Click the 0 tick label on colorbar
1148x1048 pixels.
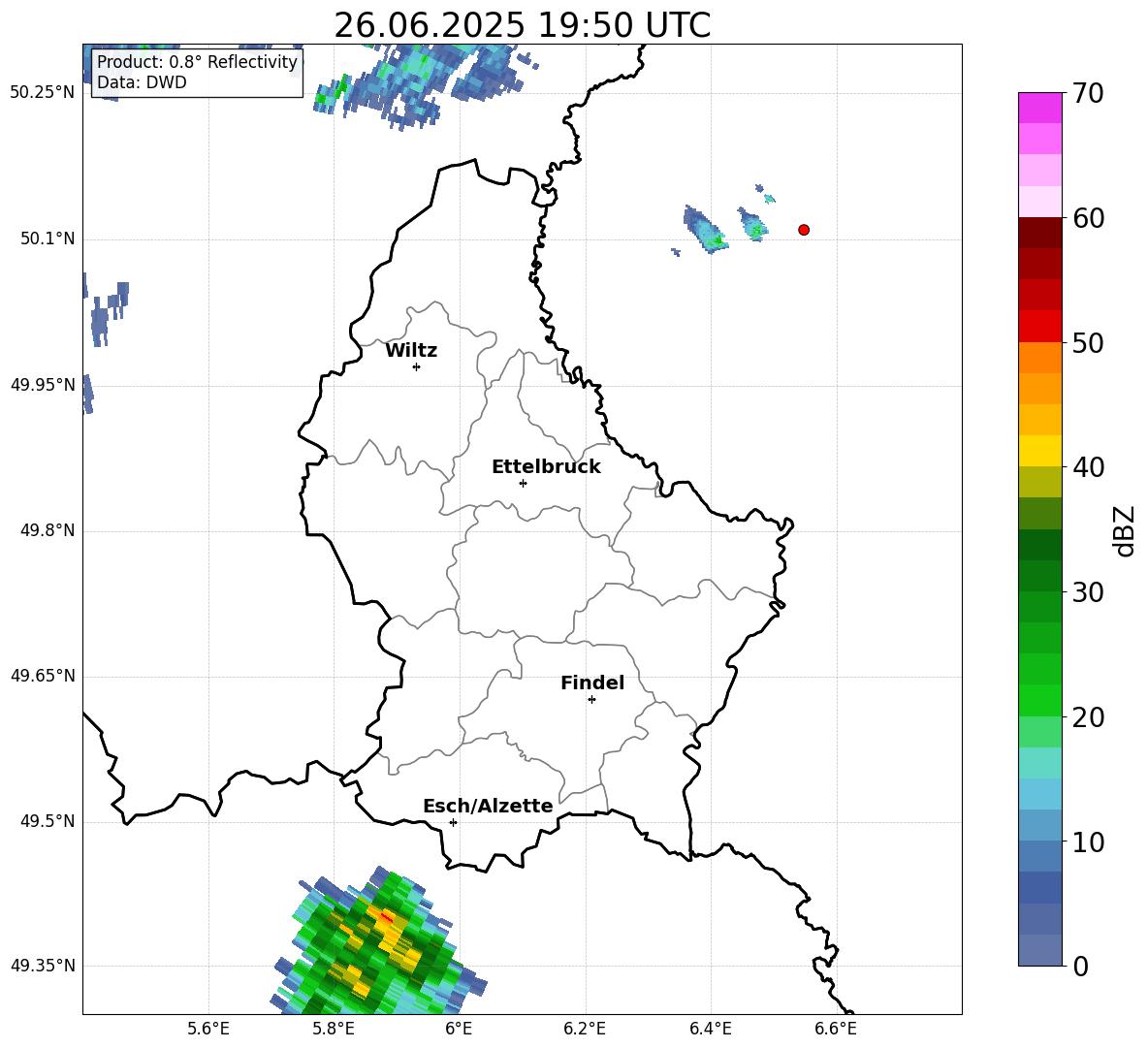(x=1081, y=967)
